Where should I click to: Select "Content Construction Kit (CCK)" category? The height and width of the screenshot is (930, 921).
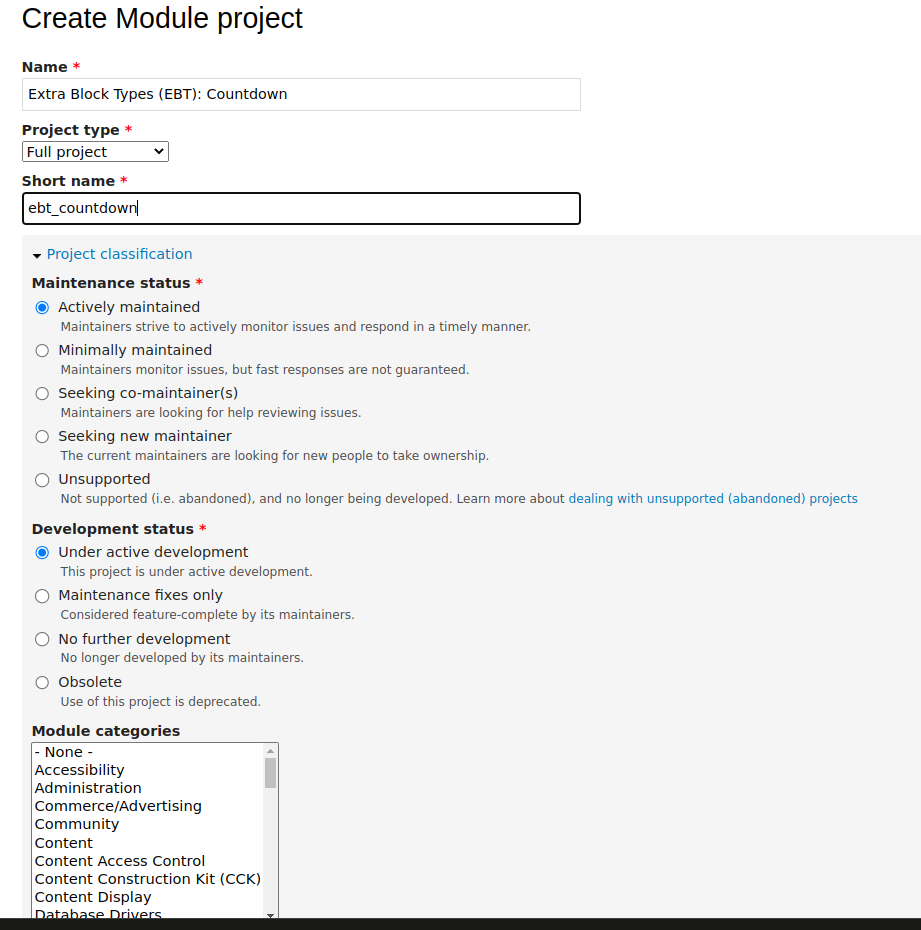(x=147, y=879)
